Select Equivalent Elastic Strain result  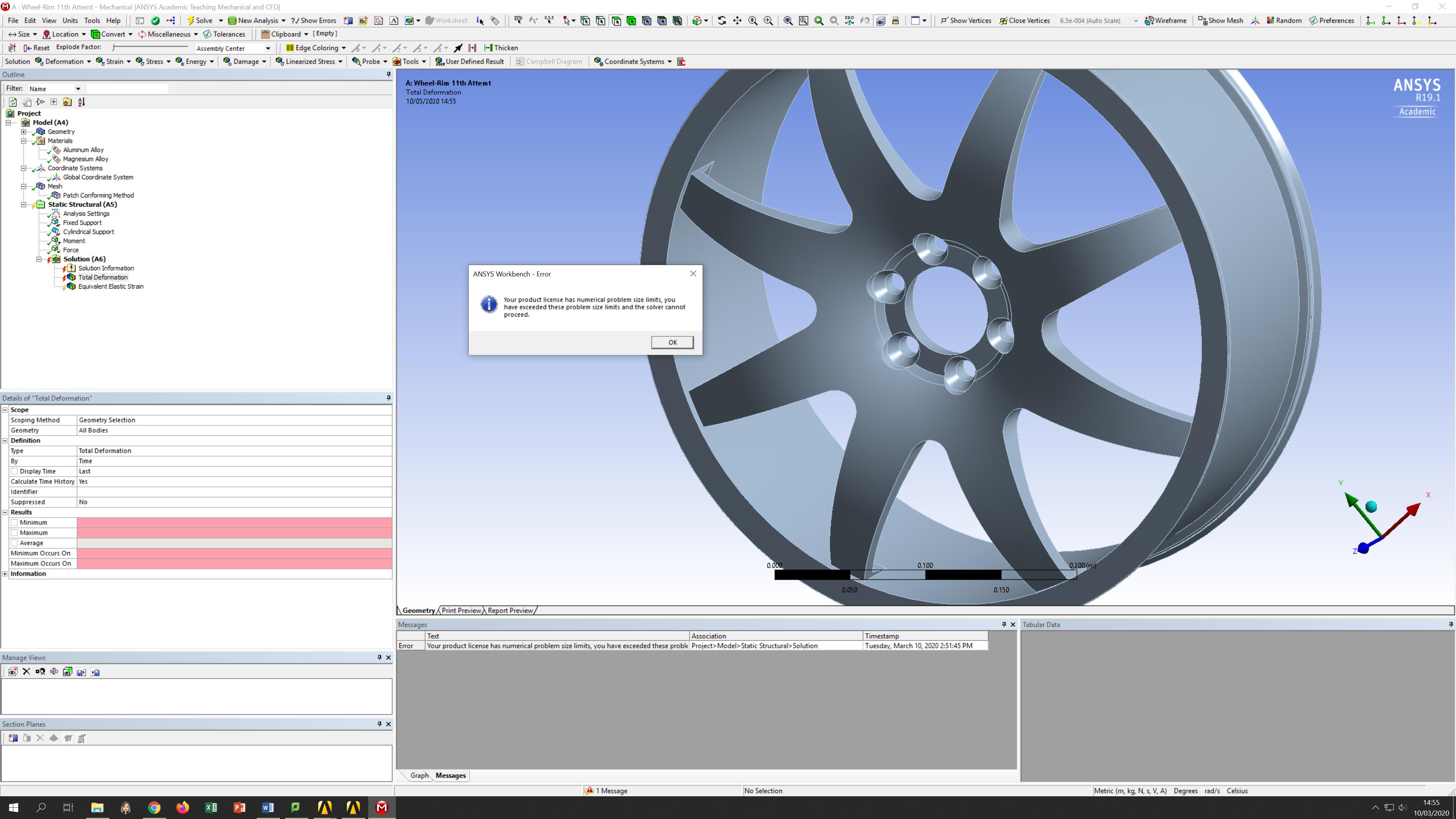coord(111,287)
